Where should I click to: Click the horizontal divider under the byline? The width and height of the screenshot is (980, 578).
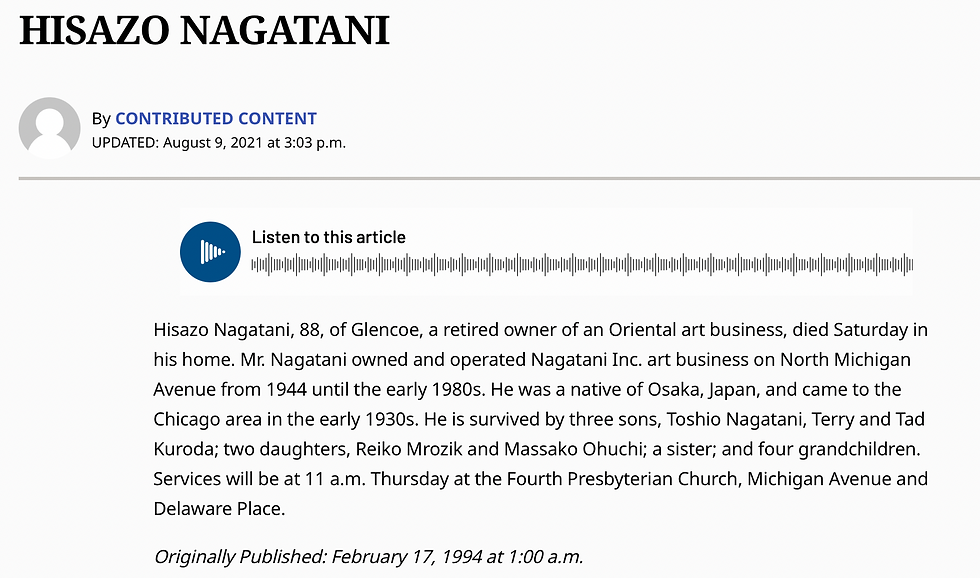click(x=499, y=178)
